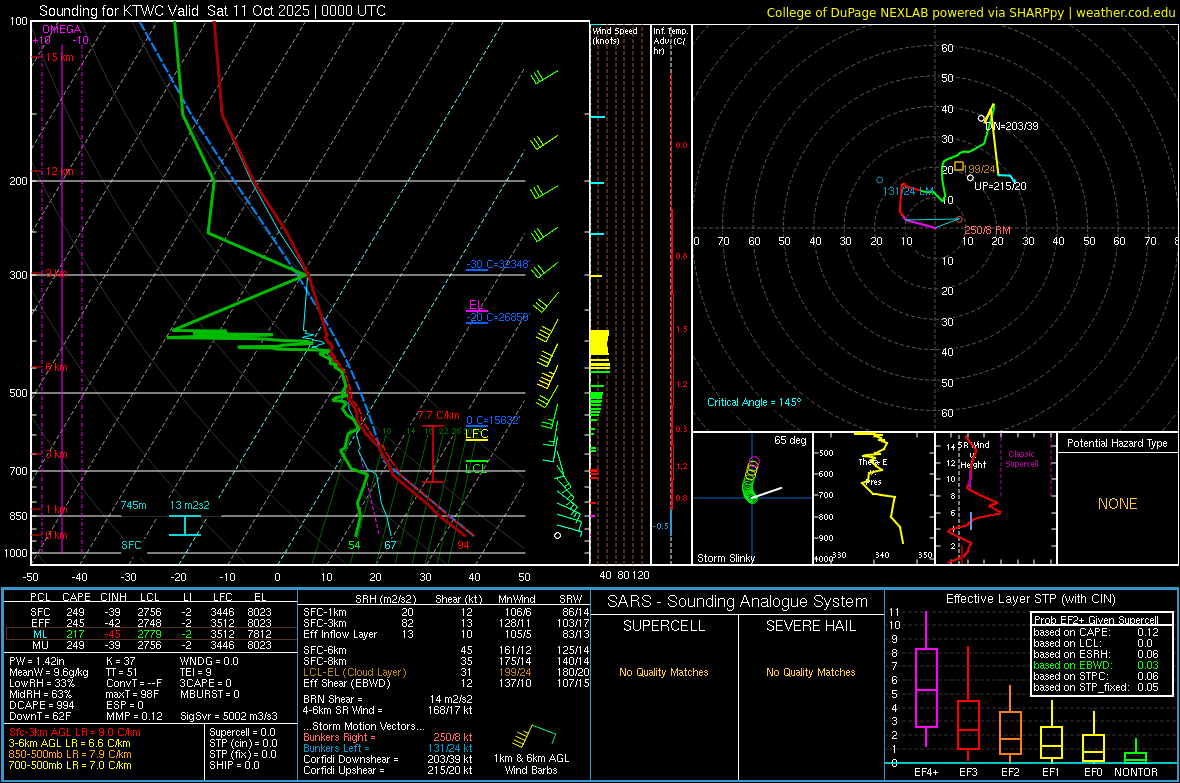Viewport: 1180px width, 783px height.
Task: Click the 'SigSvr = 5002 m3/s3' value
Action: [x=229, y=716]
